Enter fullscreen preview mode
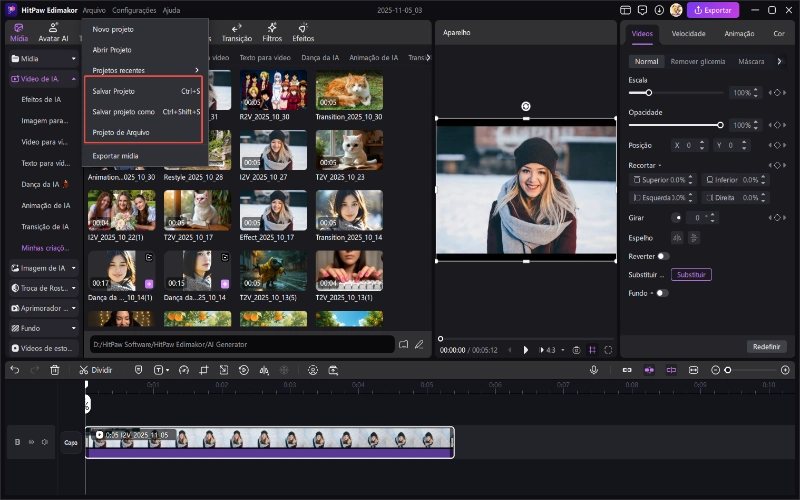800x500 pixels. (x=608, y=350)
